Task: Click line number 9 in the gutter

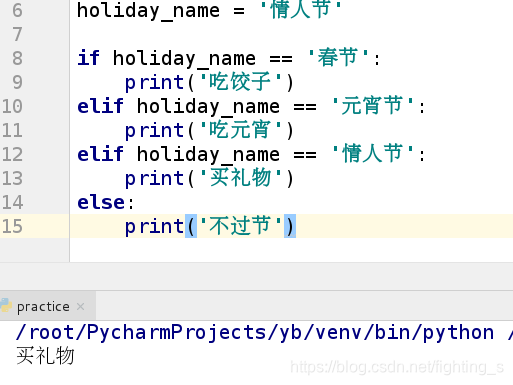Action: pos(17,82)
